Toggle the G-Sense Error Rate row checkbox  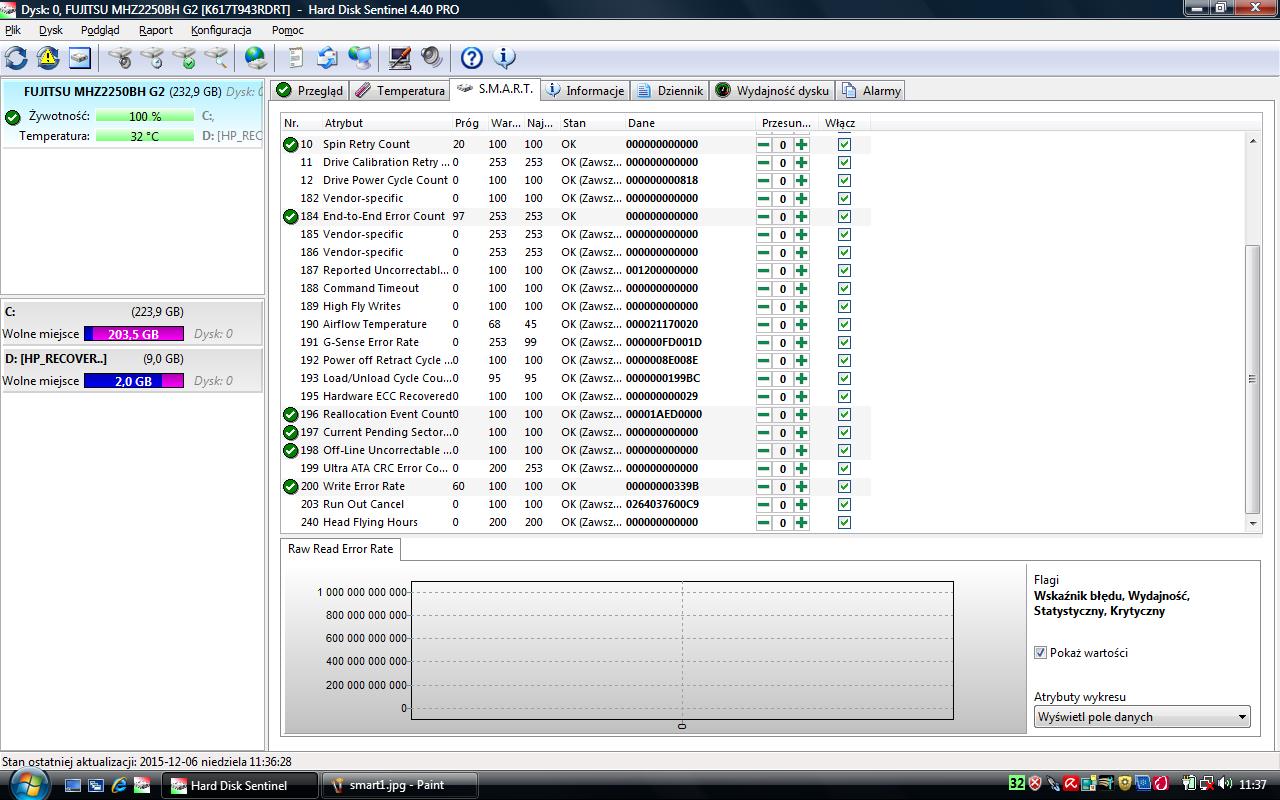pos(844,343)
